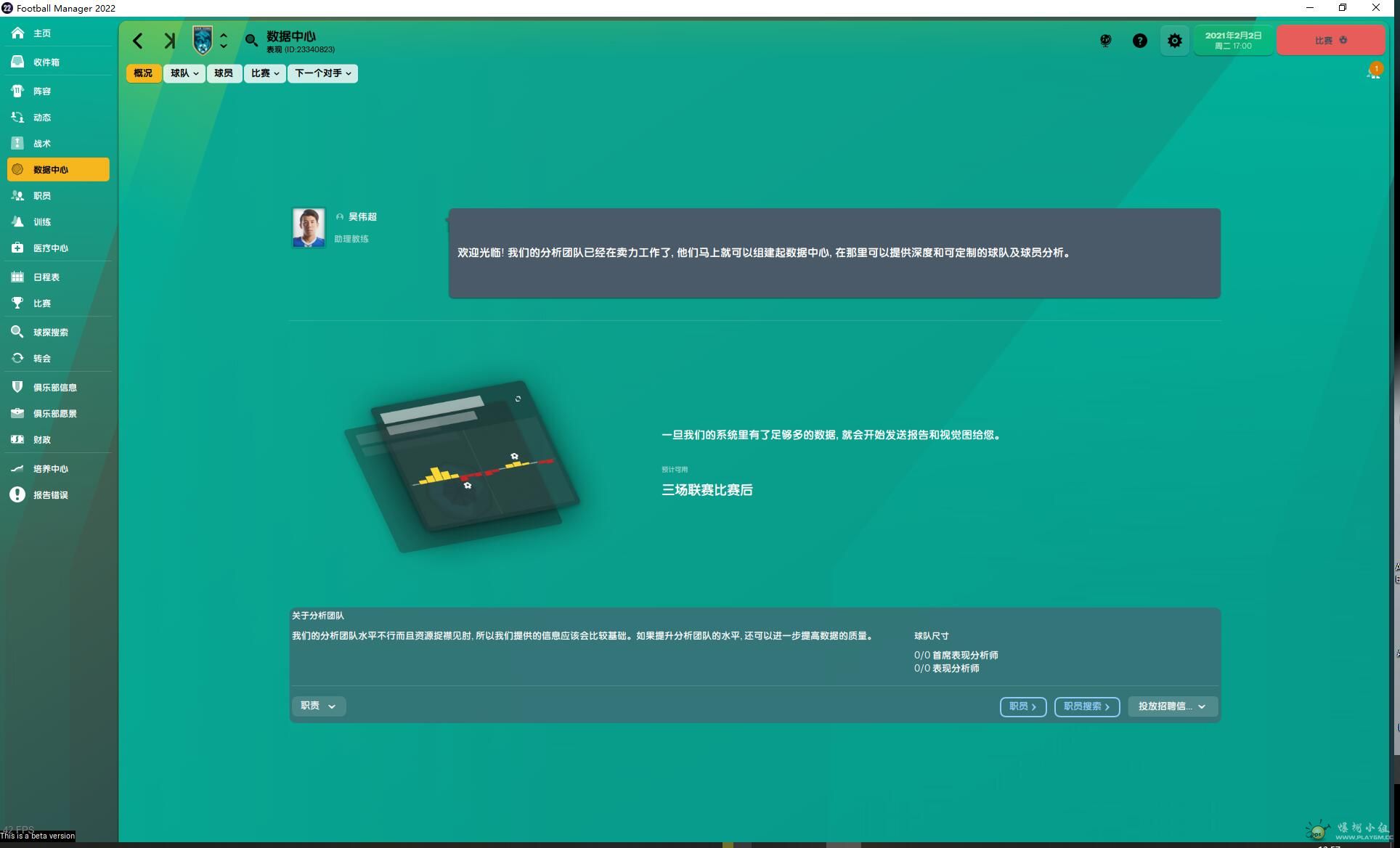The height and width of the screenshot is (848, 1400).
Task: Select the 球员 players tab
Action: pos(224,73)
